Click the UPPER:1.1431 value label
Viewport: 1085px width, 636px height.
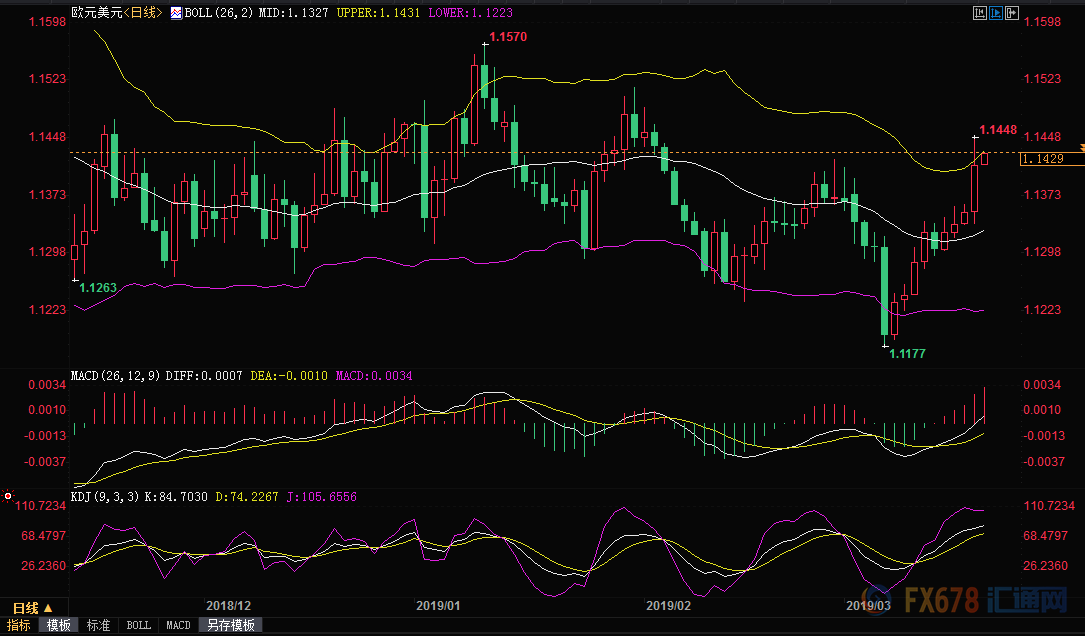pos(379,12)
